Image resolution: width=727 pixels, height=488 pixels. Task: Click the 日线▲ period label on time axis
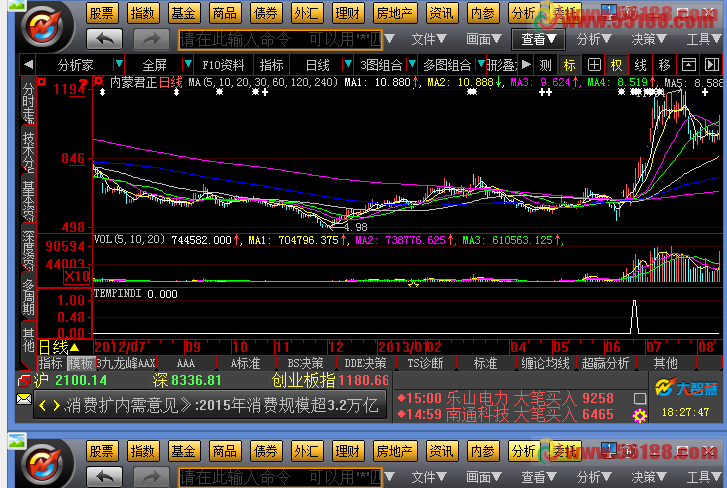point(59,347)
